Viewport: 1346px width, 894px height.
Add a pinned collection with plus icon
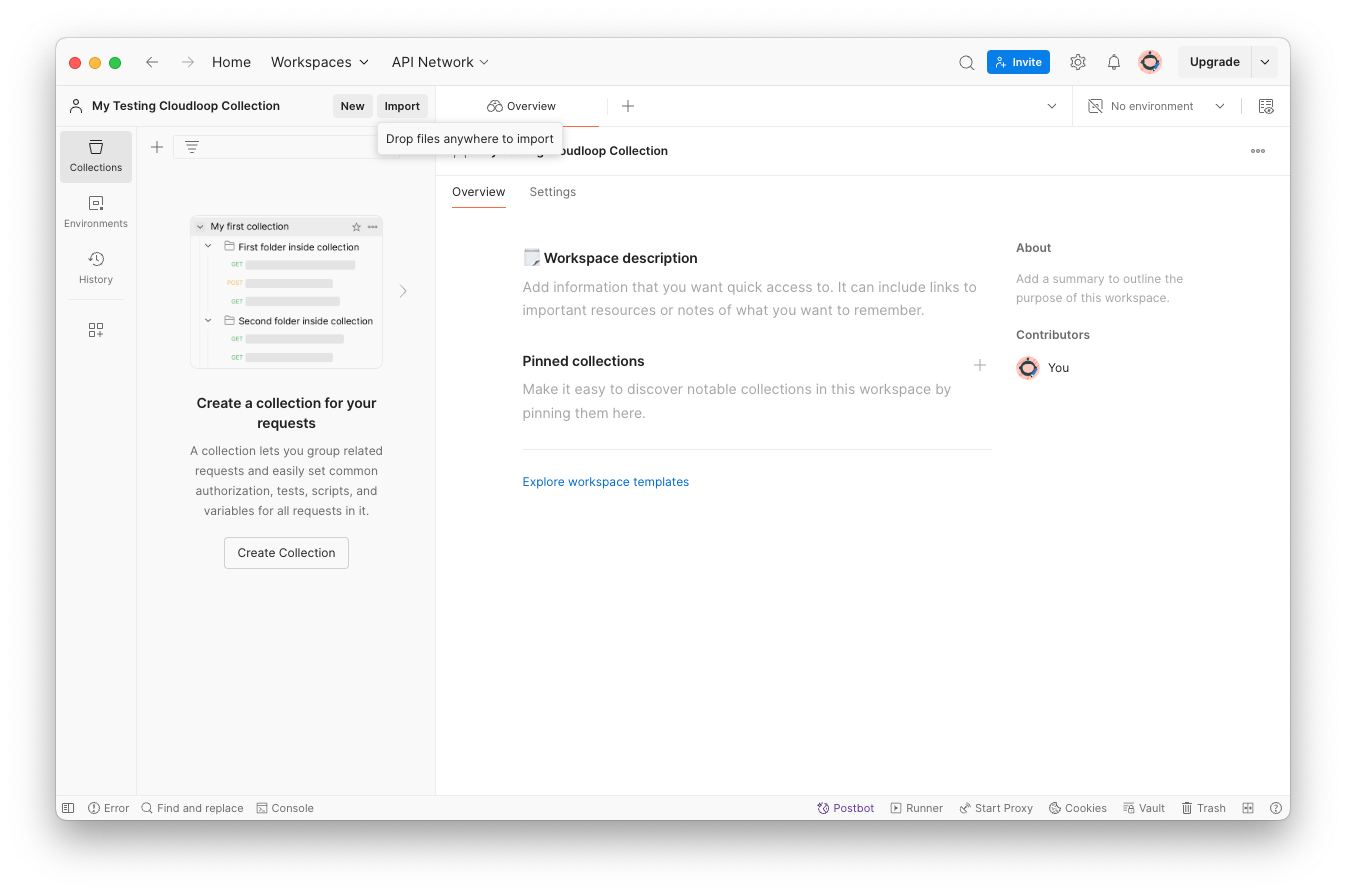(980, 365)
